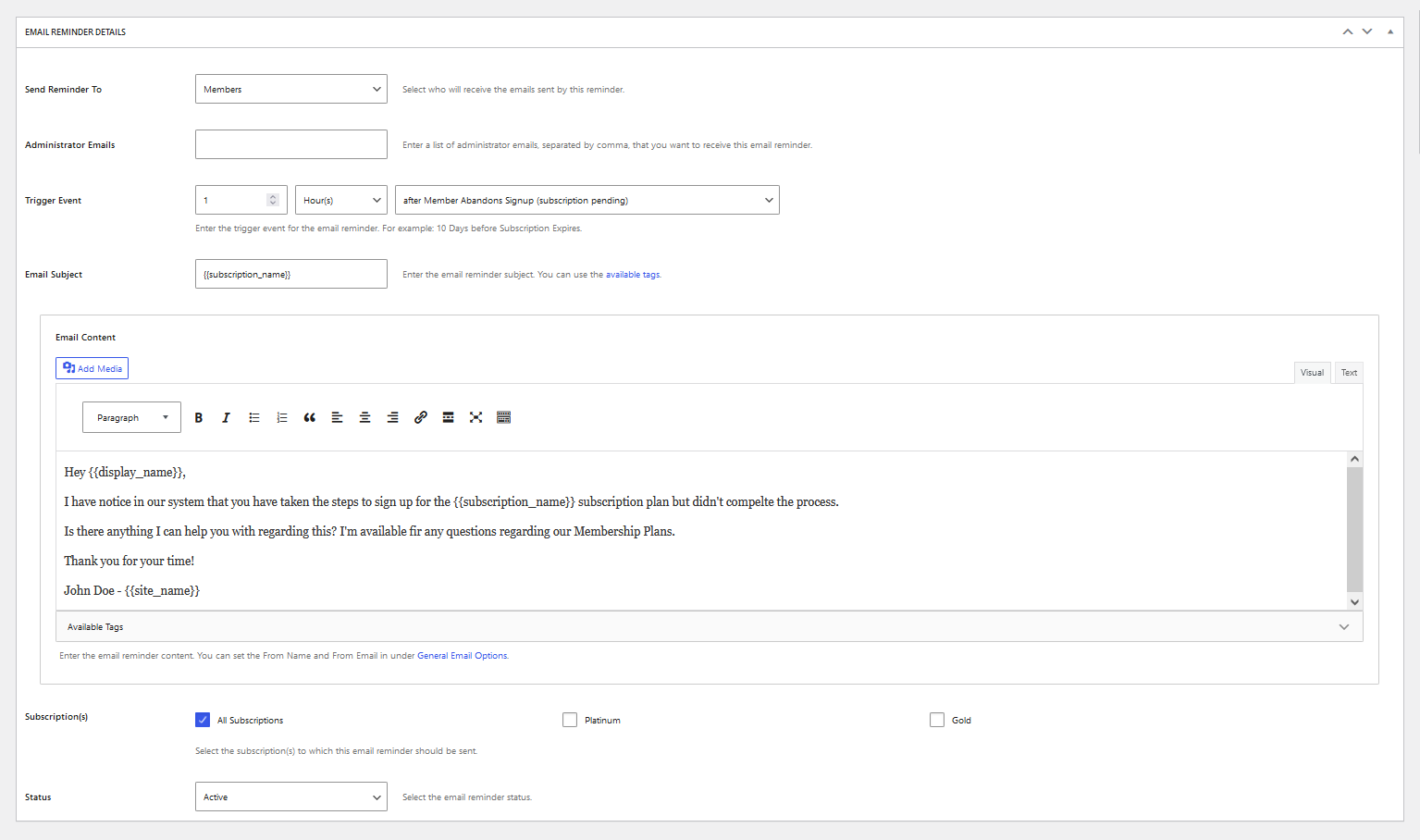Expand the Available Tags section

[x=709, y=626]
